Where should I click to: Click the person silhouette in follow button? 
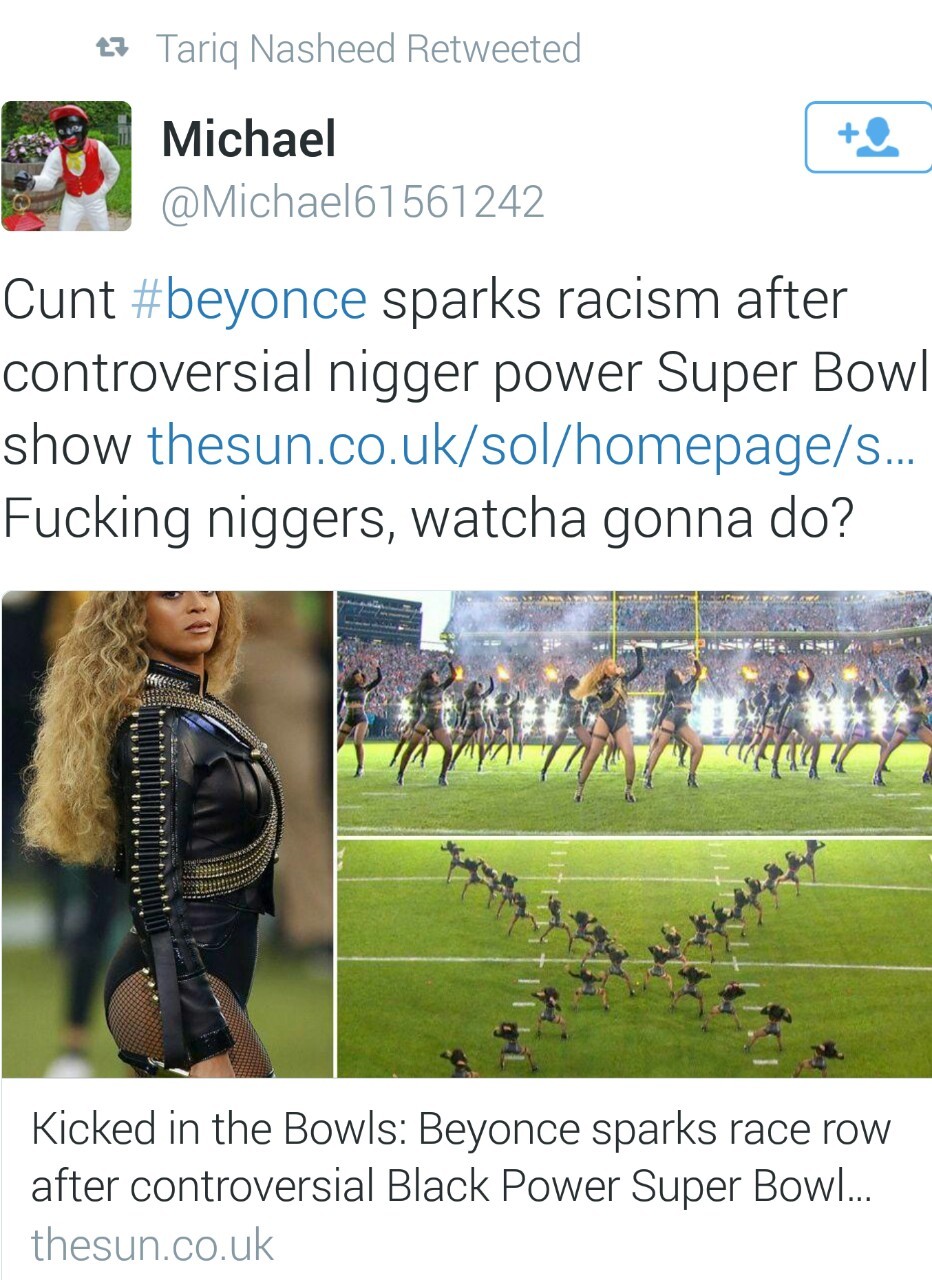(x=878, y=137)
